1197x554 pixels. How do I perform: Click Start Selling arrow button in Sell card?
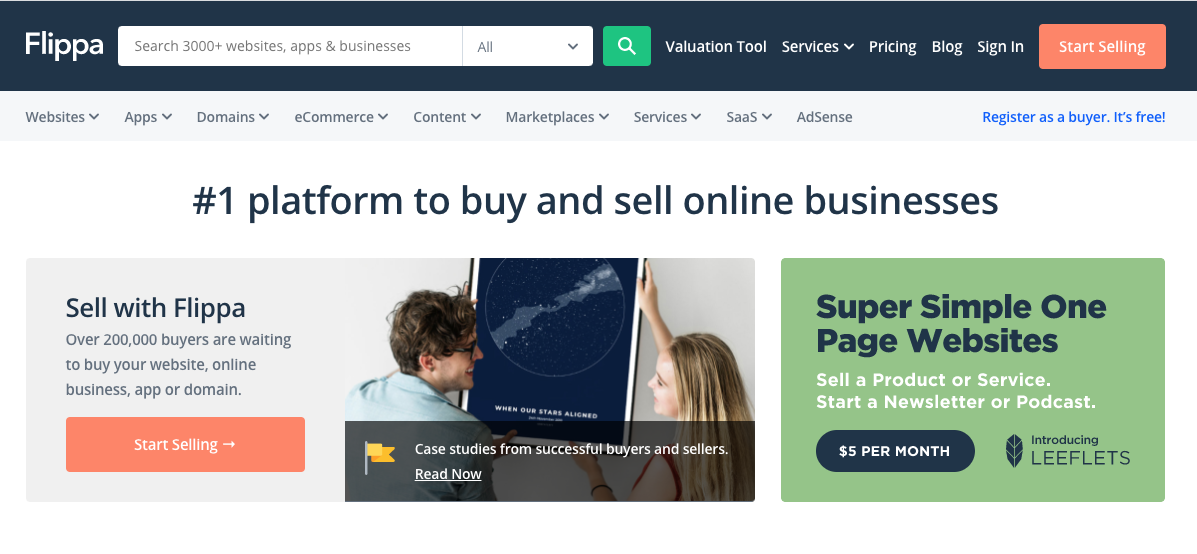click(186, 444)
